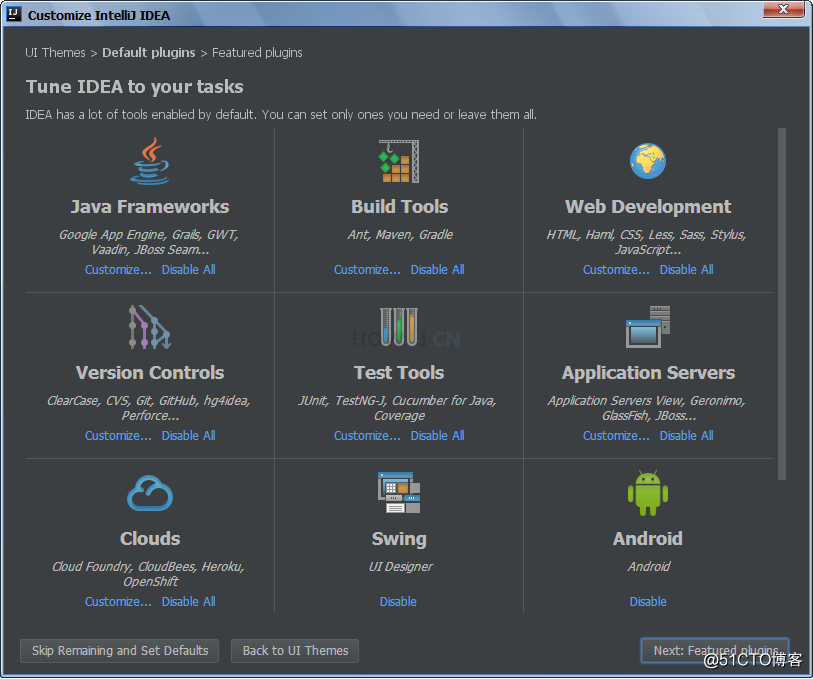Screen dimensions: 813x679
Task: Click the Clouds heading
Action: [x=150, y=539]
